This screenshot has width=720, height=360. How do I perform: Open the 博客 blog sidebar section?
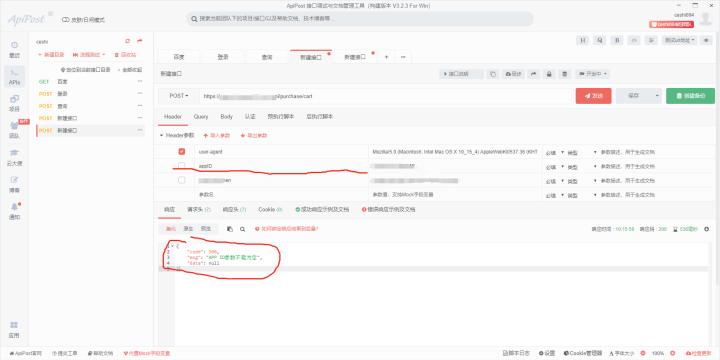click(x=14, y=185)
